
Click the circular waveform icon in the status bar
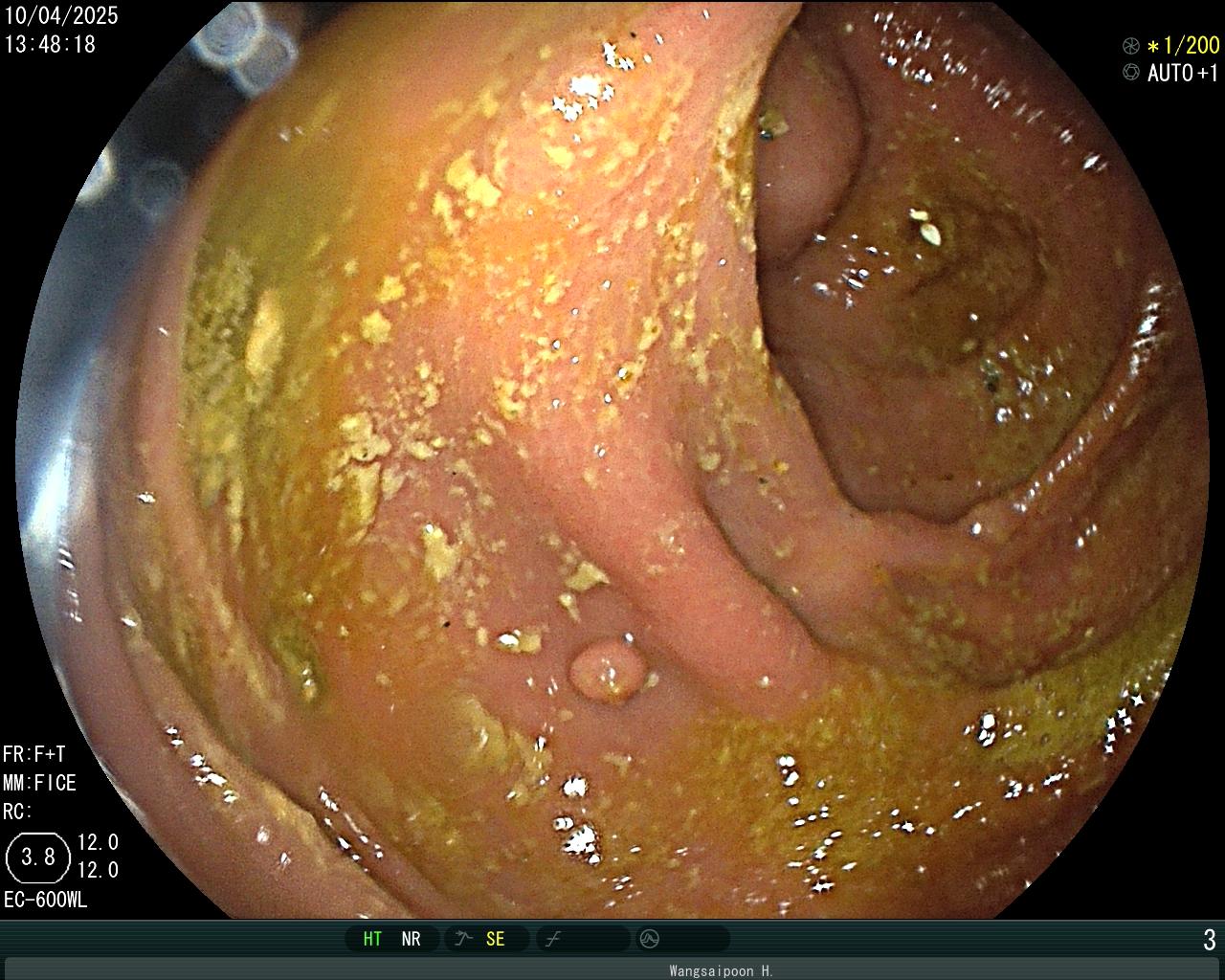649,939
